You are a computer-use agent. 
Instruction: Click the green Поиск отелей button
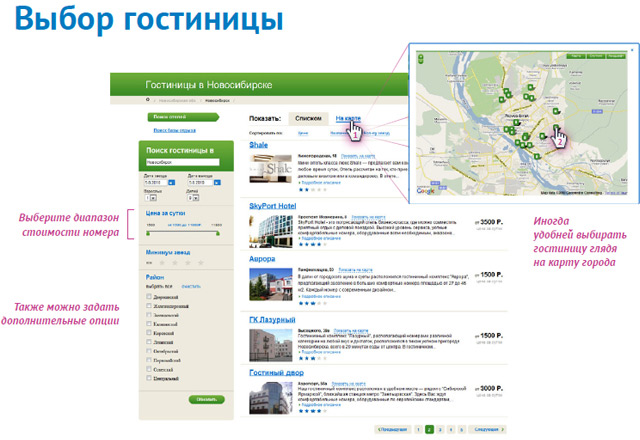(183, 117)
